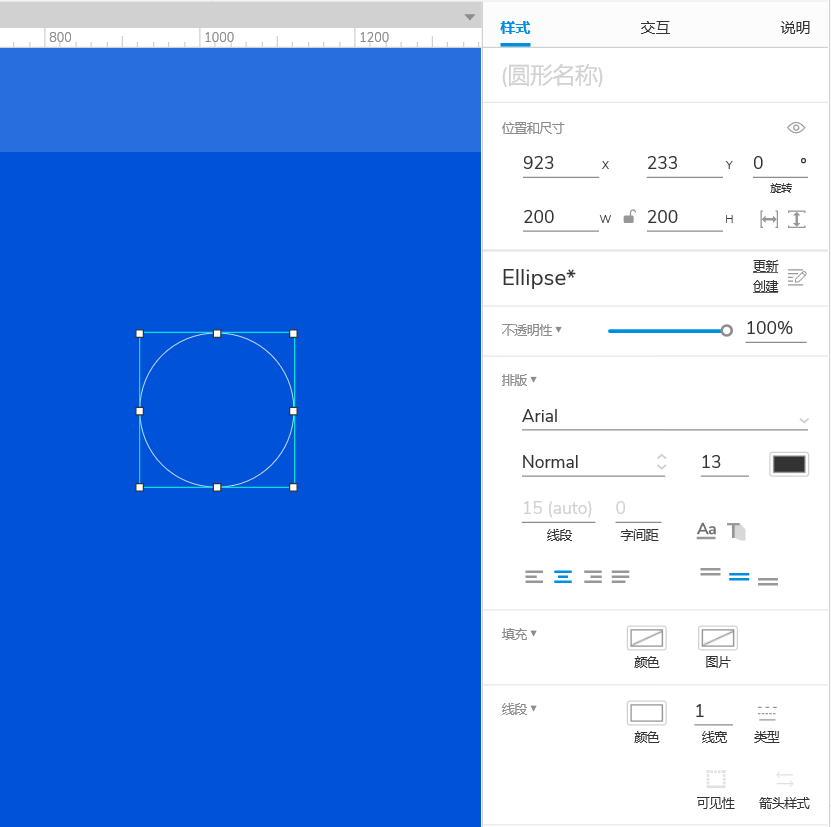Click the character spacing field 字间距
Viewport: 831px width, 827px height.
[x=639, y=508]
